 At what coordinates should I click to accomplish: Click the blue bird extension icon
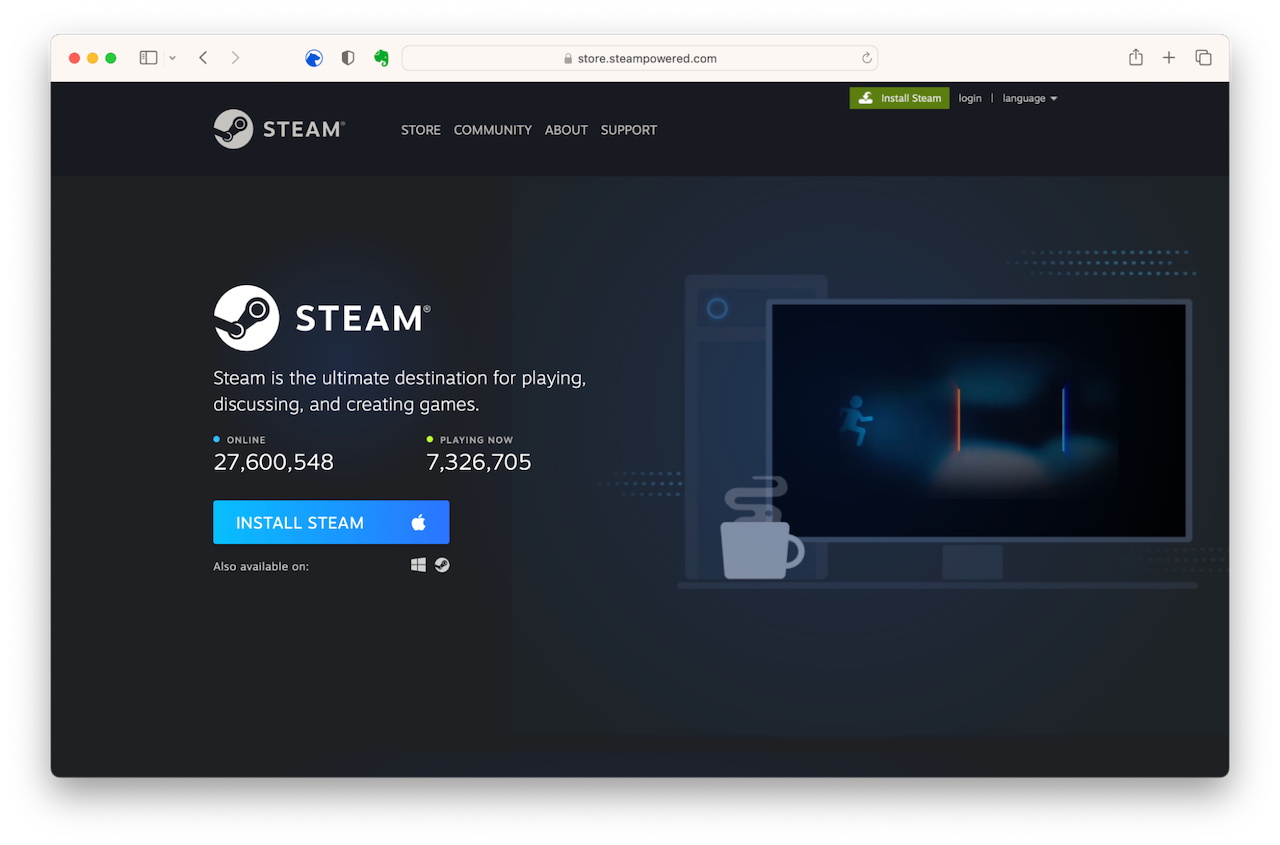[x=314, y=58]
